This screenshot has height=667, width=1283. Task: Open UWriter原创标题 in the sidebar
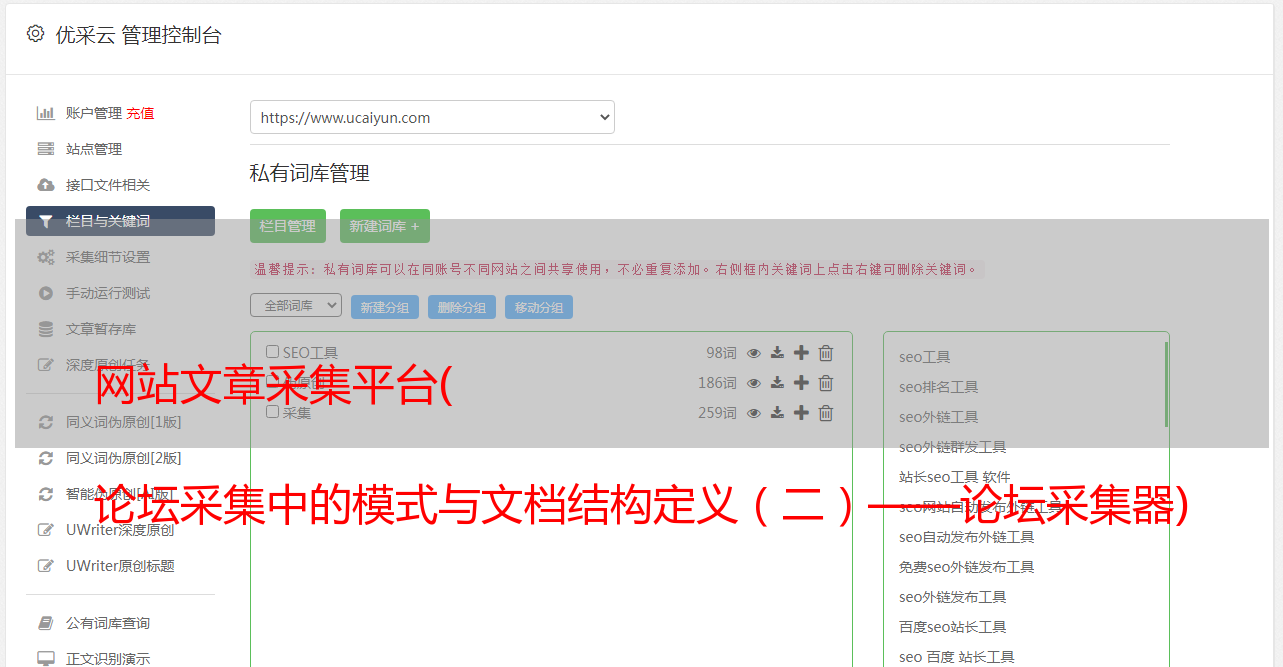(120, 566)
